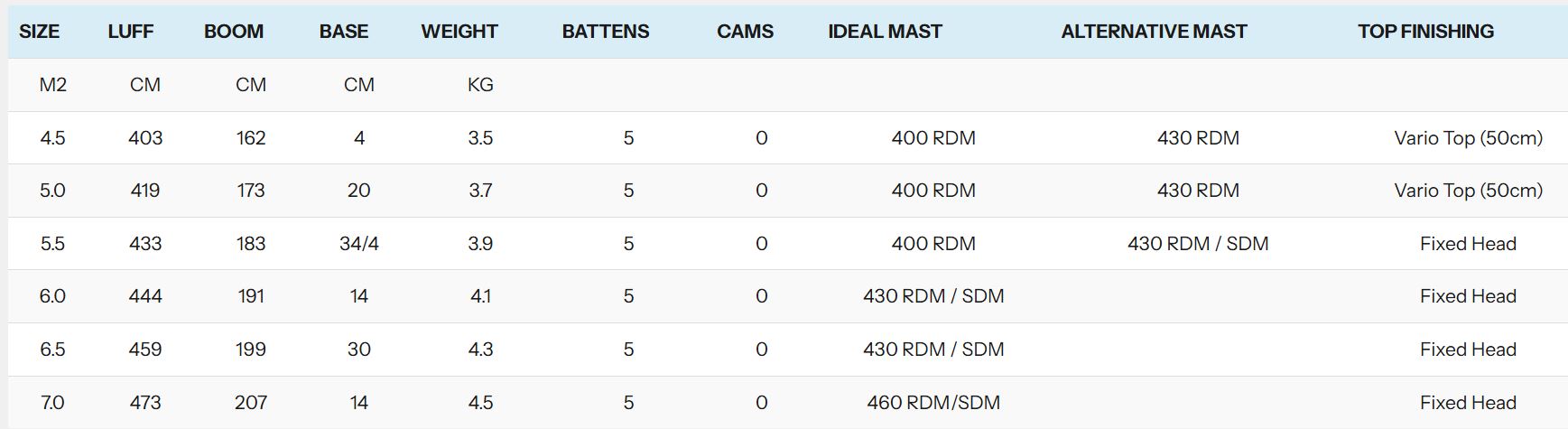Select the 207 boom value cell
The width and height of the screenshot is (1568, 429).
coord(251,403)
